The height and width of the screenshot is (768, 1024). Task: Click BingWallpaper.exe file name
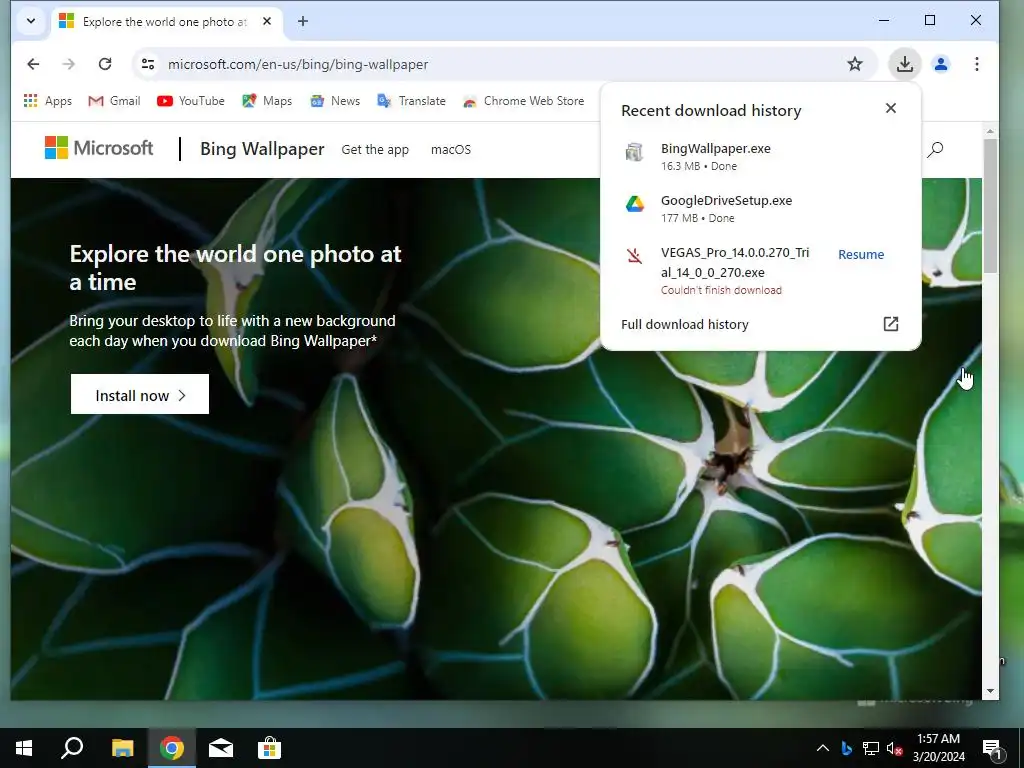(x=716, y=148)
